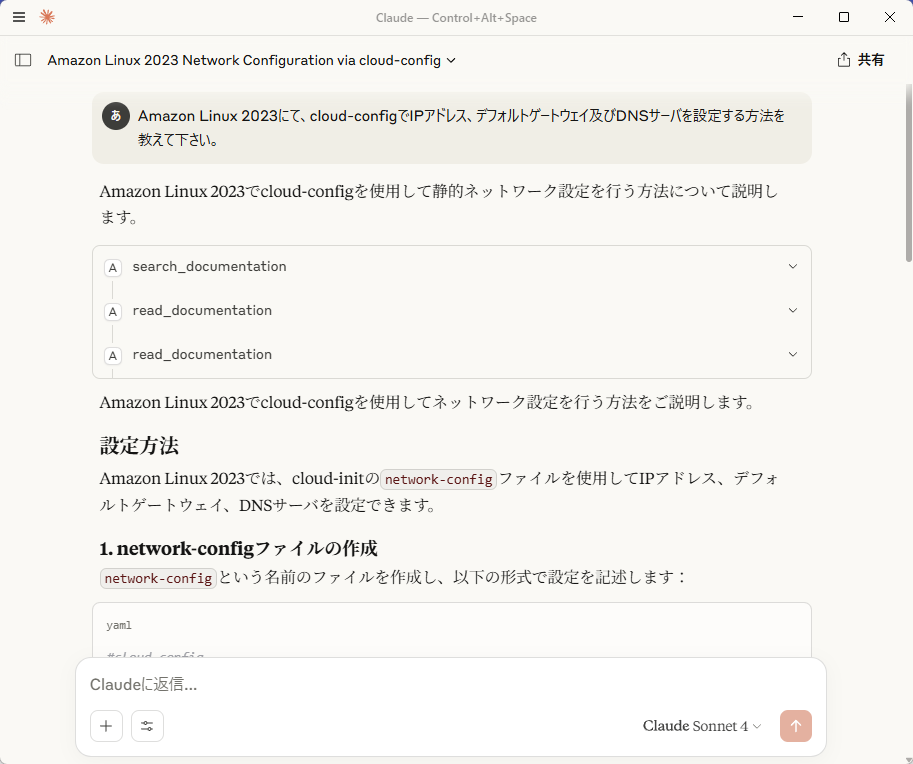Click the send message arrow button

point(795,726)
